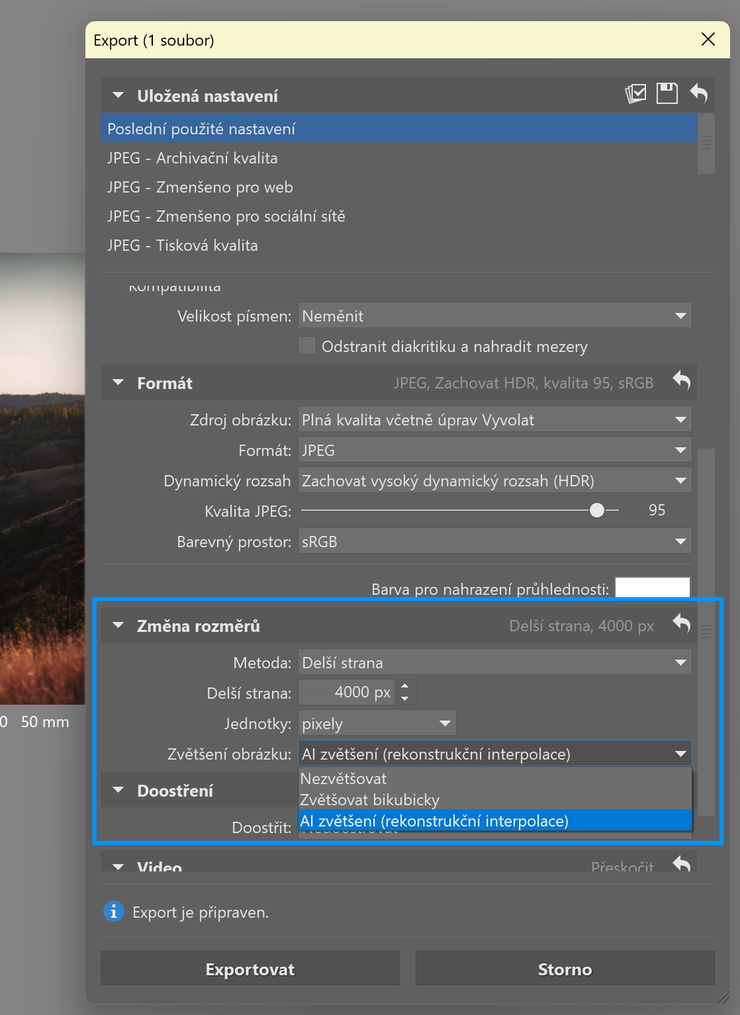Enable Odstranit diakritiku a nahradit mezery checkbox

click(x=308, y=347)
